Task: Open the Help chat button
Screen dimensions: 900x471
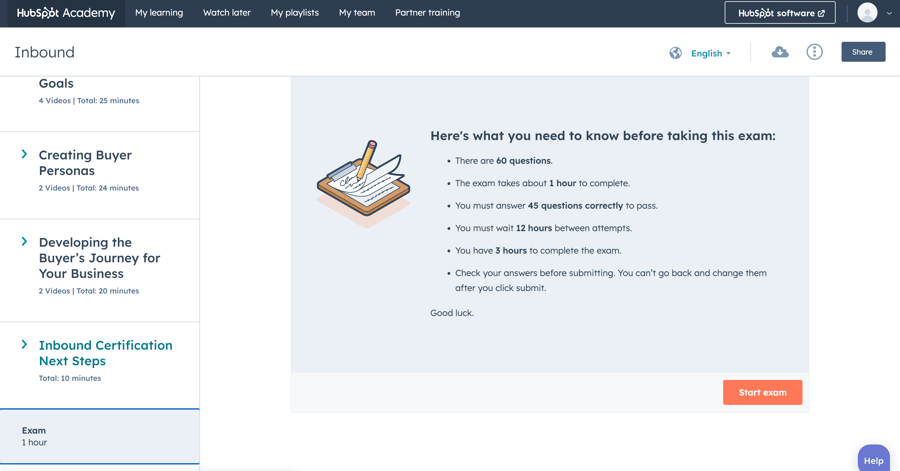Action: click(874, 460)
